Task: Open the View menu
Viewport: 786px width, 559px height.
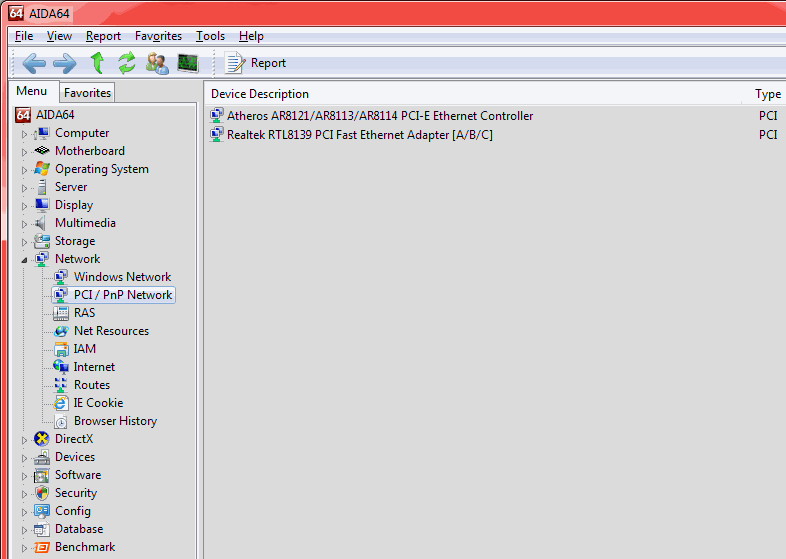Action: 59,36
